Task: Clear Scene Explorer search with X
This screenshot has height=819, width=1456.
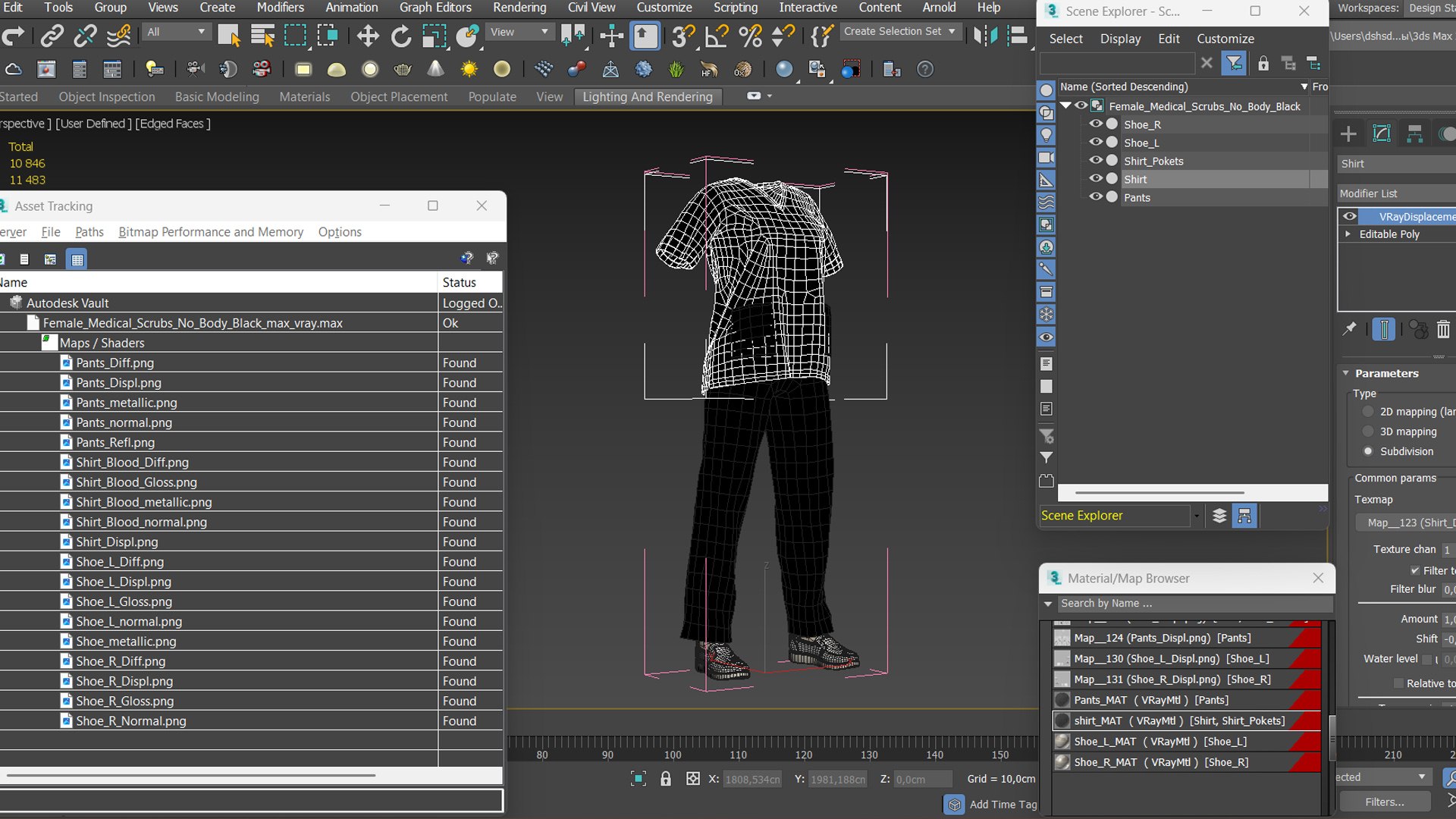Action: (x=1207, y=63)
